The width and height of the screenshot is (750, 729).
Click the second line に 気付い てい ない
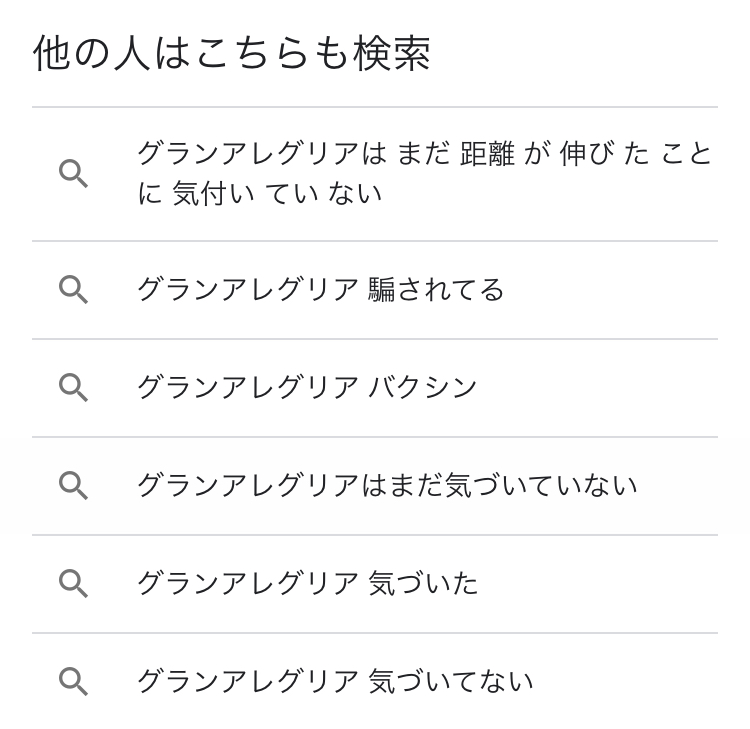pos(259,193)
